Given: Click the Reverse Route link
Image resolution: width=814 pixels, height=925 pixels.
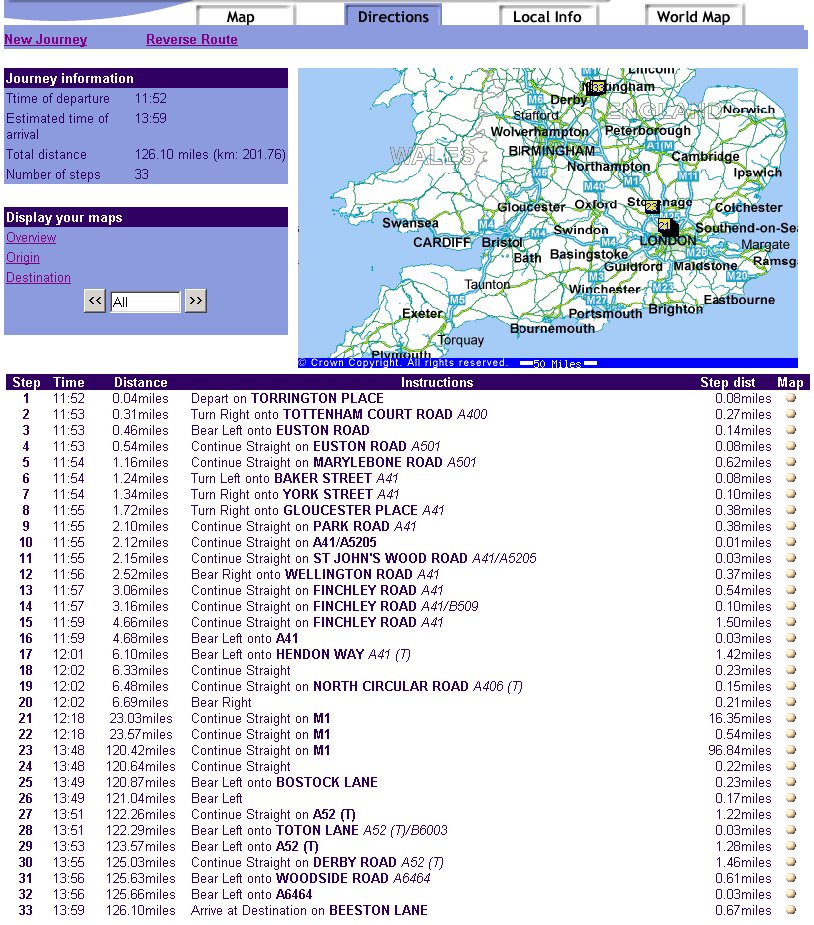Looking at the screenshot, I should coord(192,40).
